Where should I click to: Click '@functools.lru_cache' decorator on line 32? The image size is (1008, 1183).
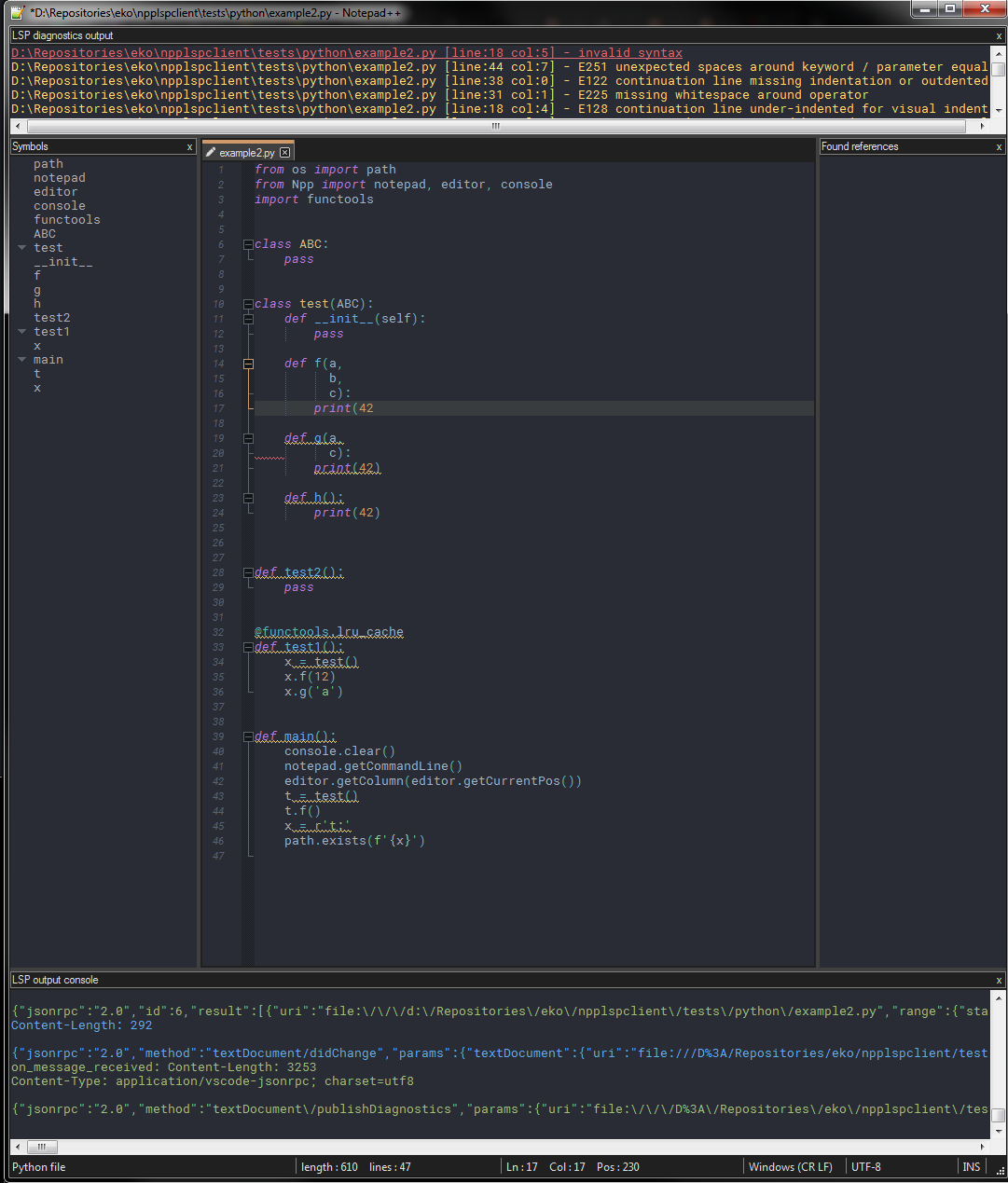329,632
